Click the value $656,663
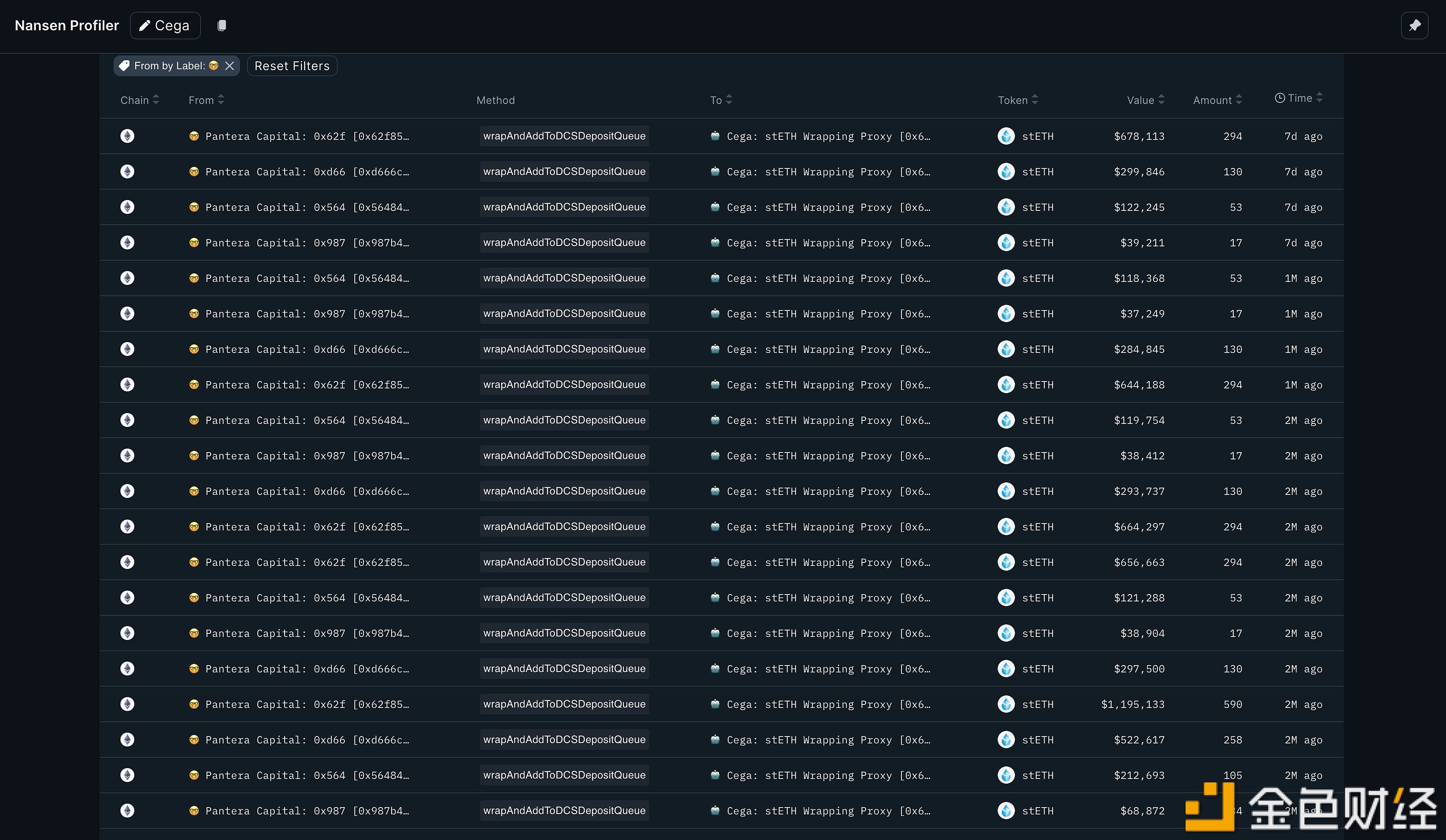Image resolution: width=1446 pixels, height=840 pixels. [x=1139, y=562]
